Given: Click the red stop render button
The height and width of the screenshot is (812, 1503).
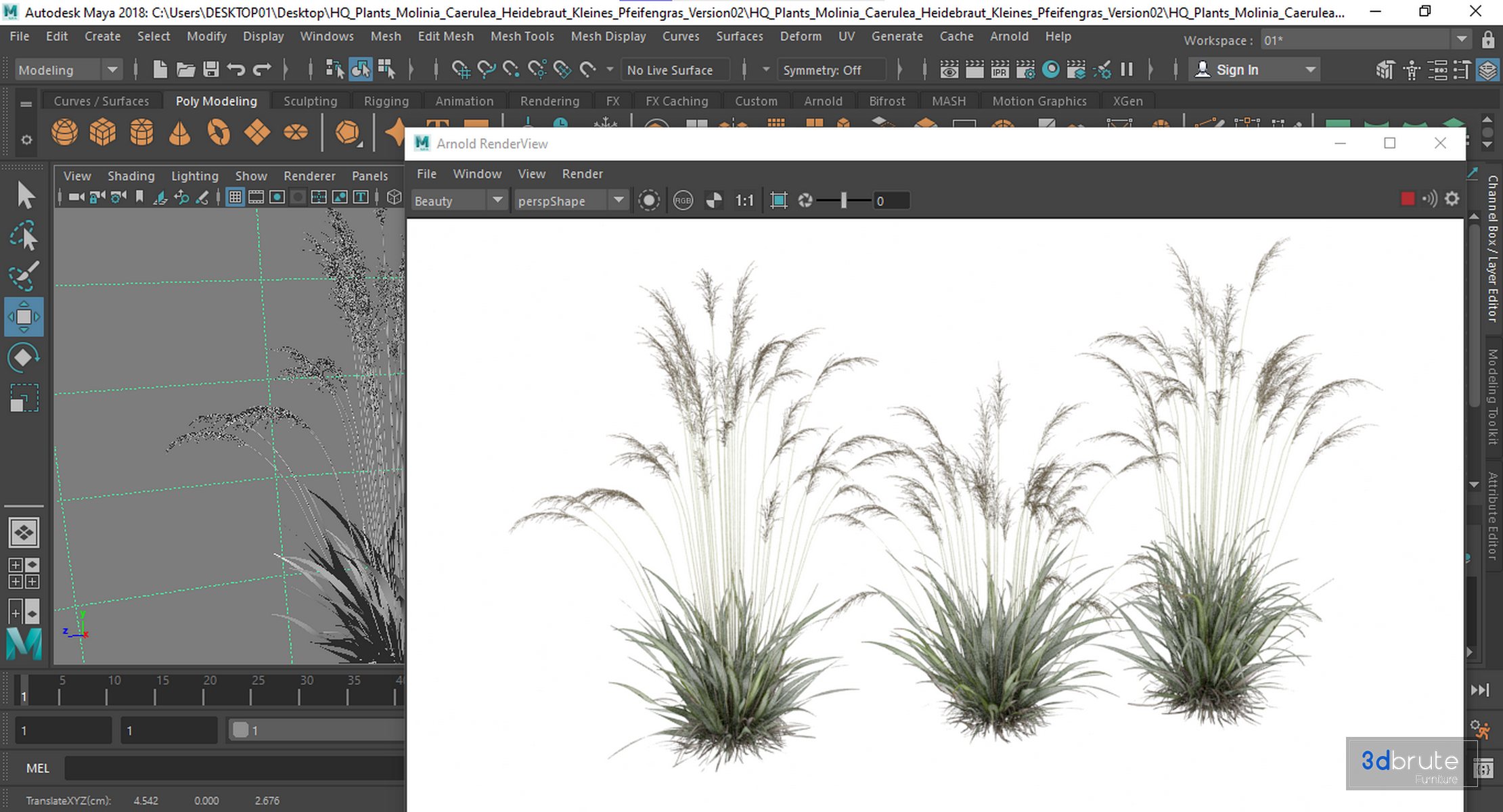Looking at the screenshot, I should [1408, 199].
